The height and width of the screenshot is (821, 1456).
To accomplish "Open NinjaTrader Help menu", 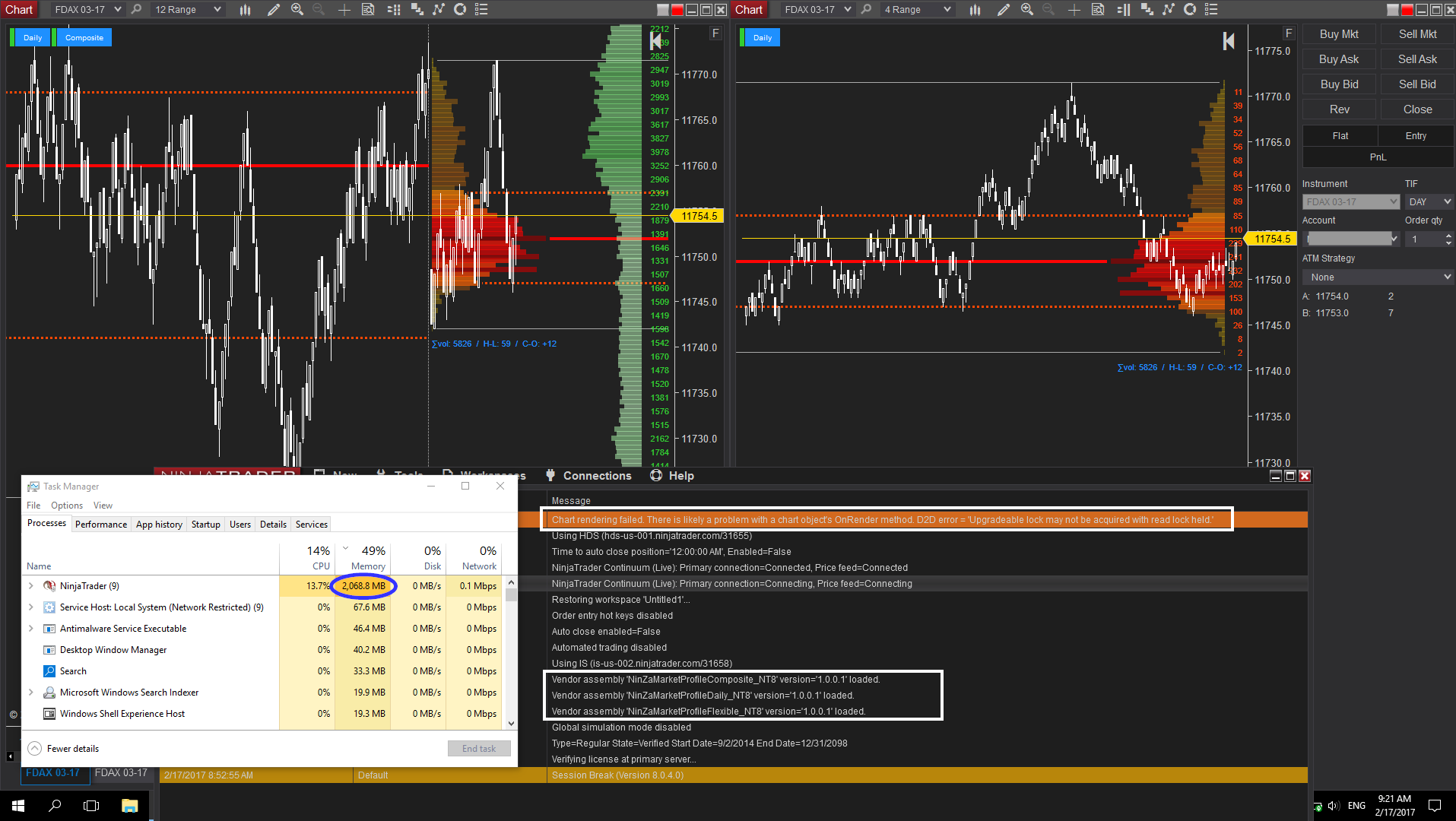I will tap(672, 476).
